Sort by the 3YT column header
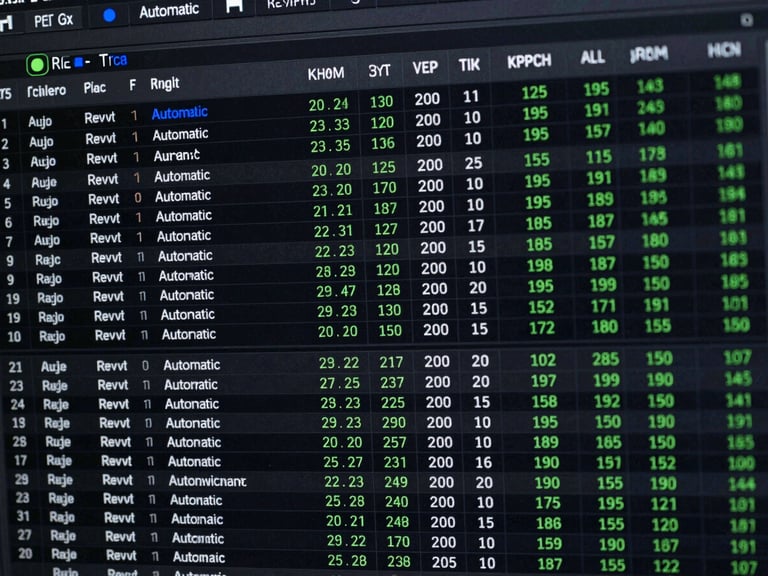This screenshot has width=768, height=576. (x=380, y=71)
